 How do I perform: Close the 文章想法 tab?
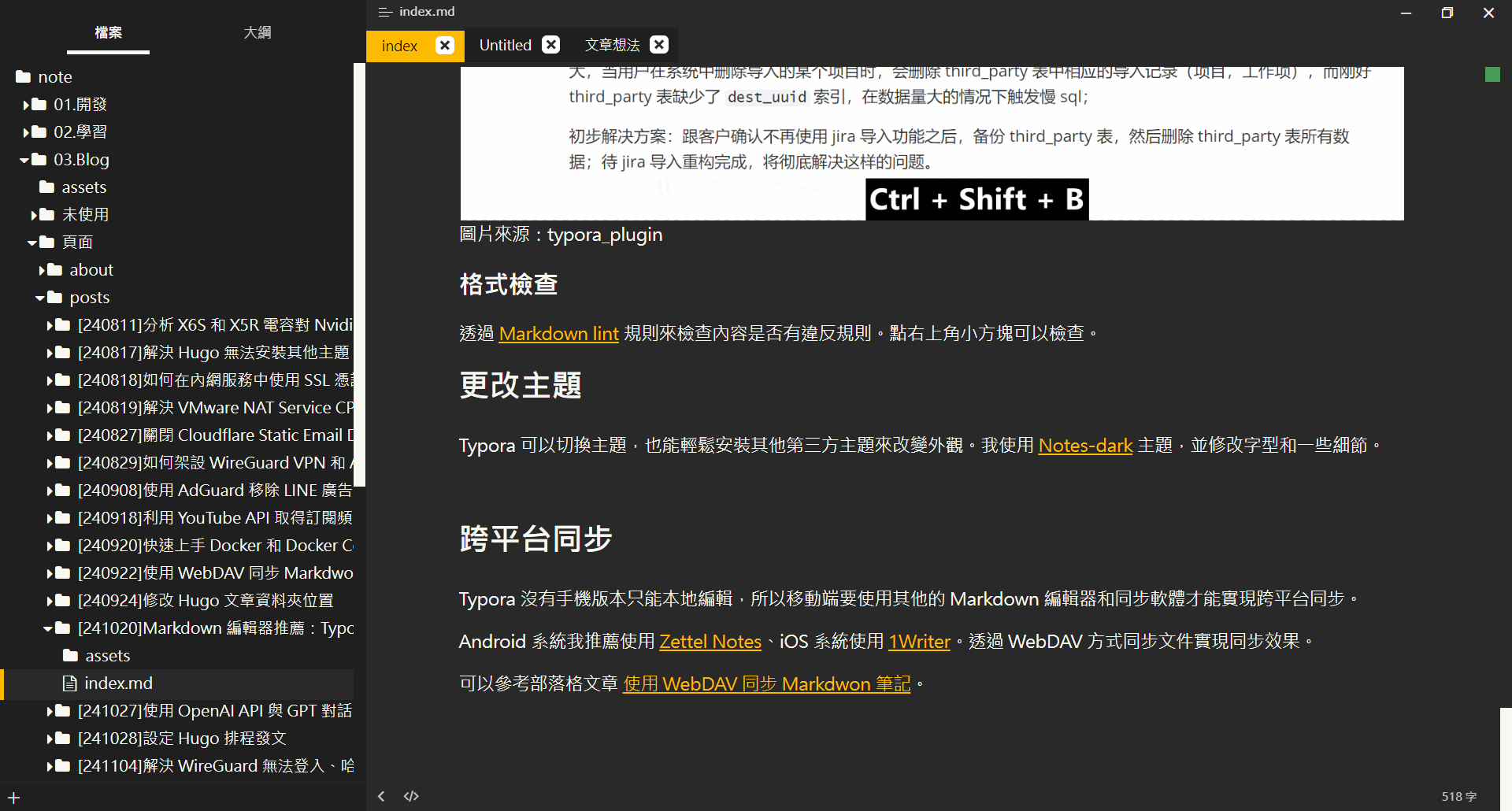[659, 45]
